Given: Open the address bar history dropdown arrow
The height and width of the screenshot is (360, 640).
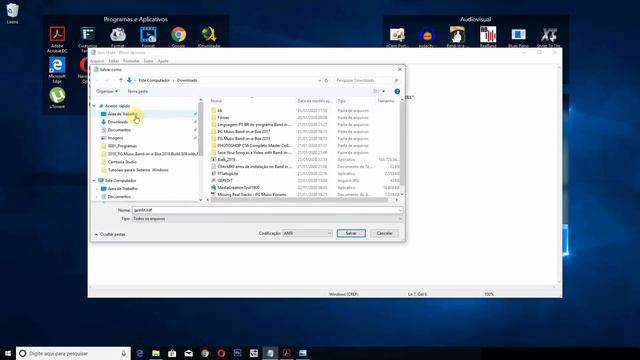Looking at the screenshot, I should [x=319, y=80].
